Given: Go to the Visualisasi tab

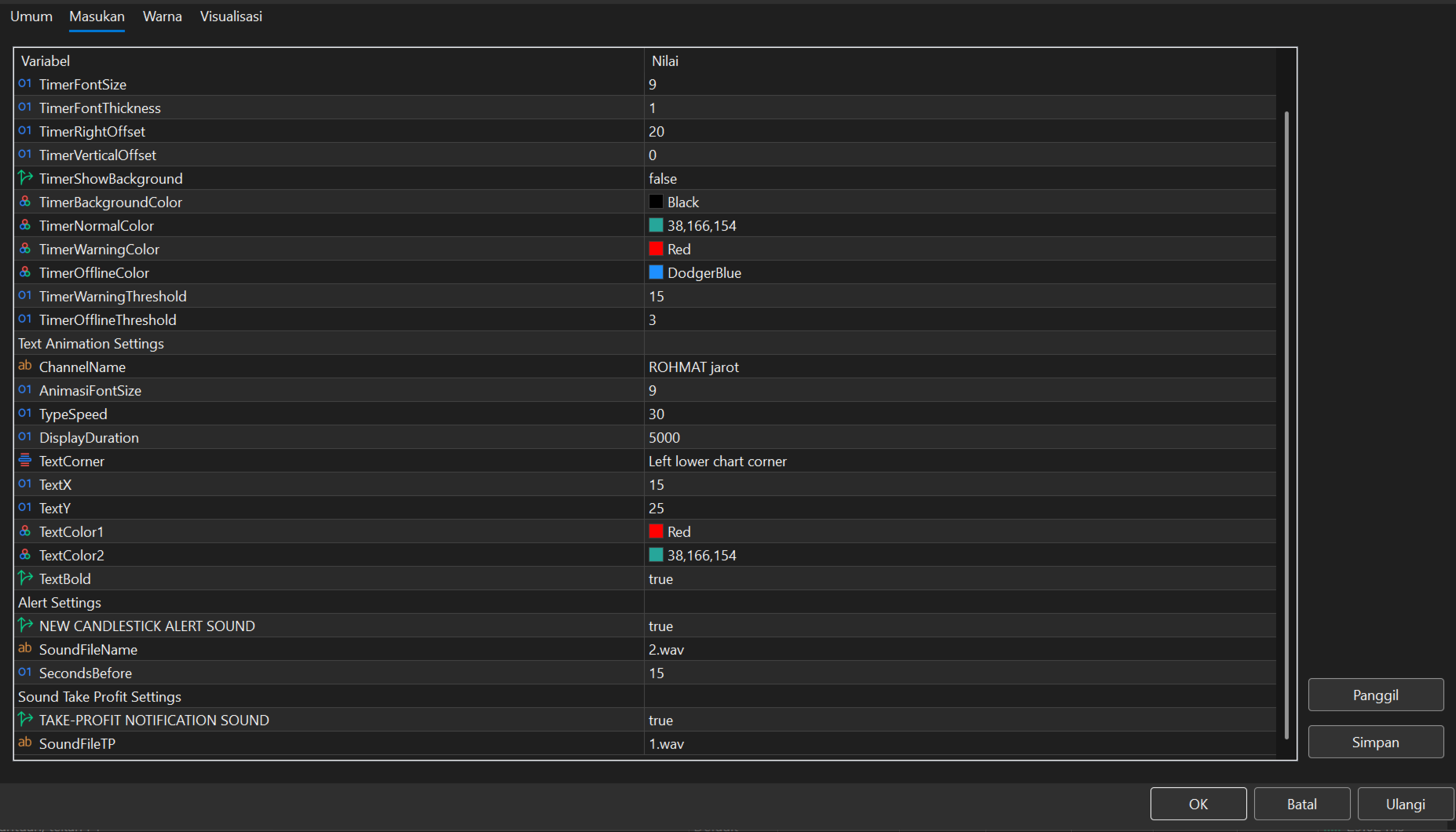Looking at the screenshot, I should point(231,16).
